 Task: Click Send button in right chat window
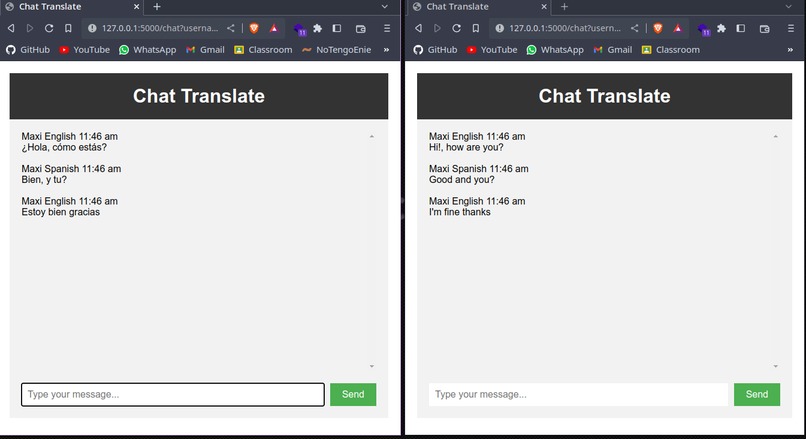(757, 394)
